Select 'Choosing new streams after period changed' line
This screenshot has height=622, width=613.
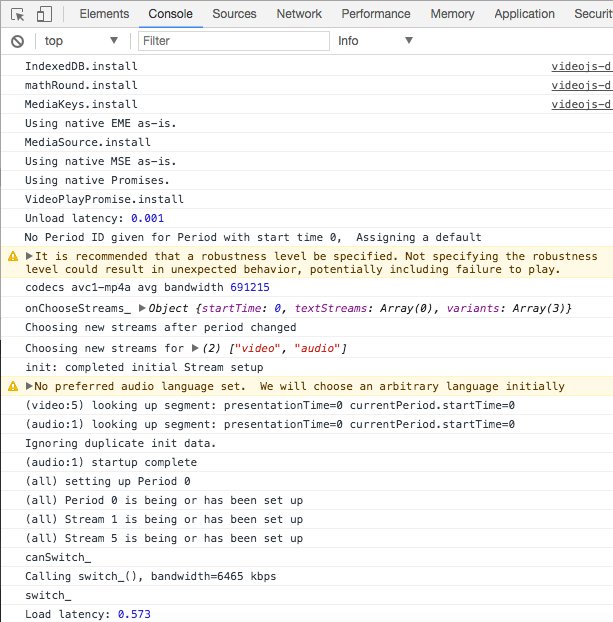pyautogui.click(x=307, y=328)
